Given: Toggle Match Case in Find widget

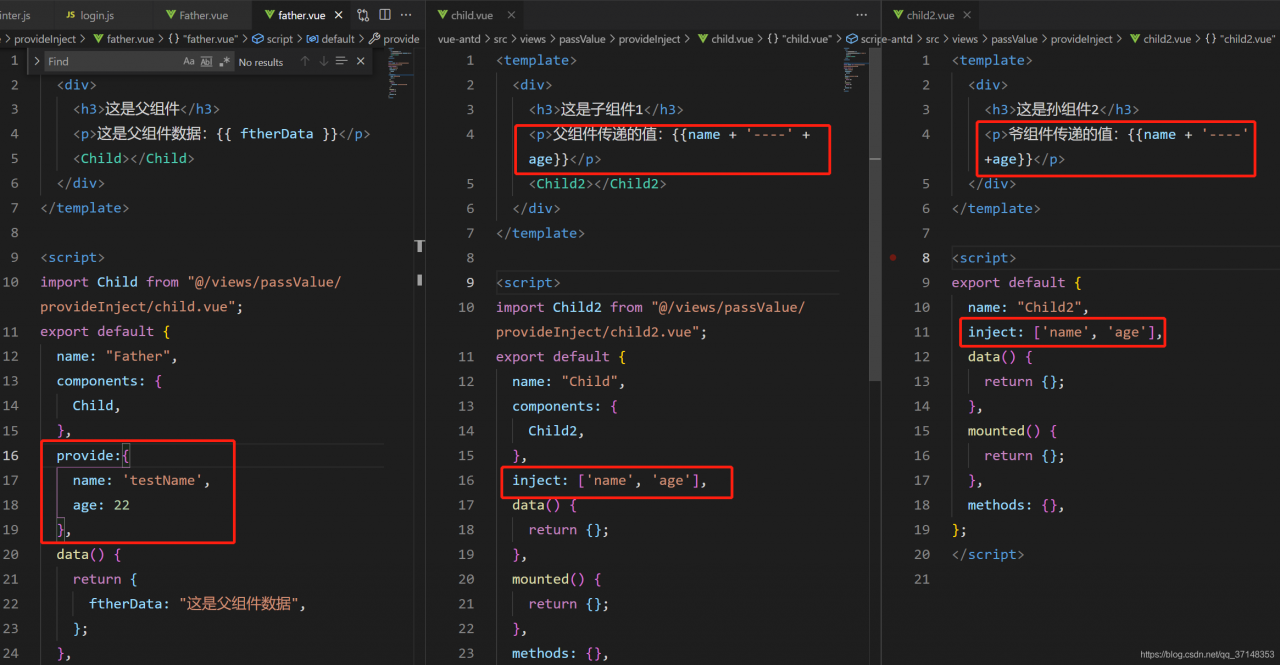Looking at the screenshot, I should [189, 62].
